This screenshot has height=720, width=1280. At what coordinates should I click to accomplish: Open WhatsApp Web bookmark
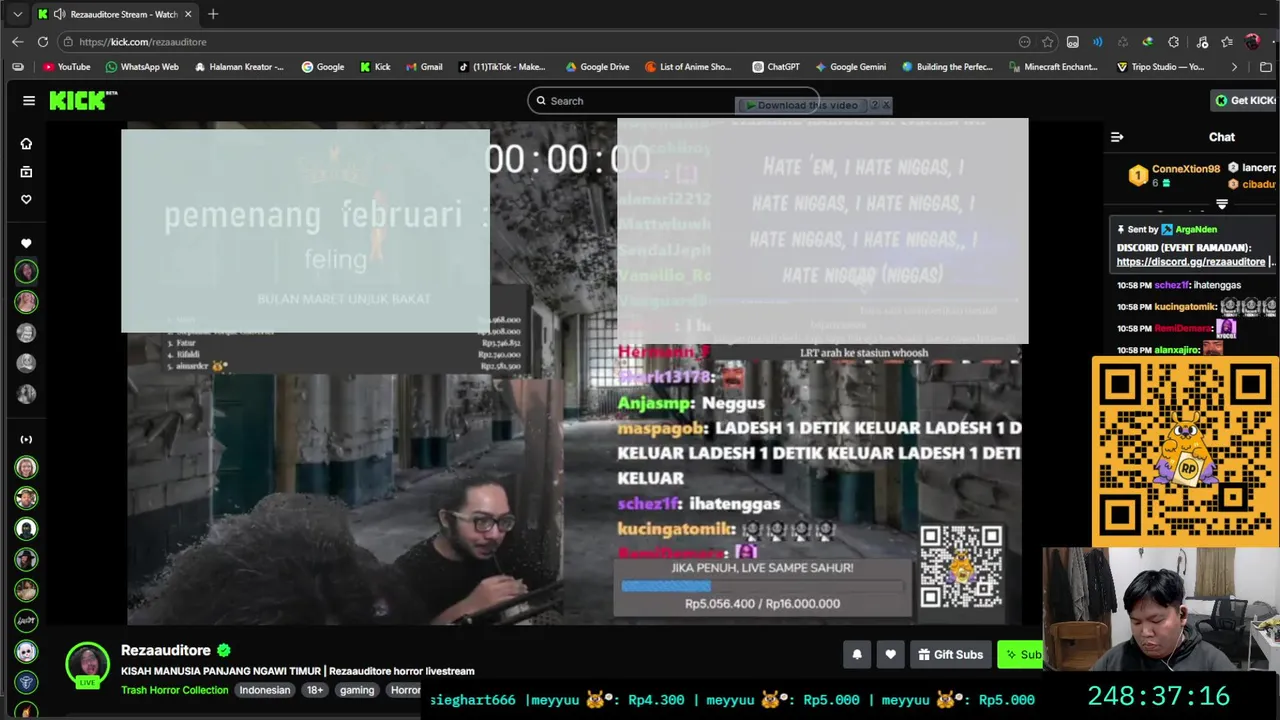(142, 67)
